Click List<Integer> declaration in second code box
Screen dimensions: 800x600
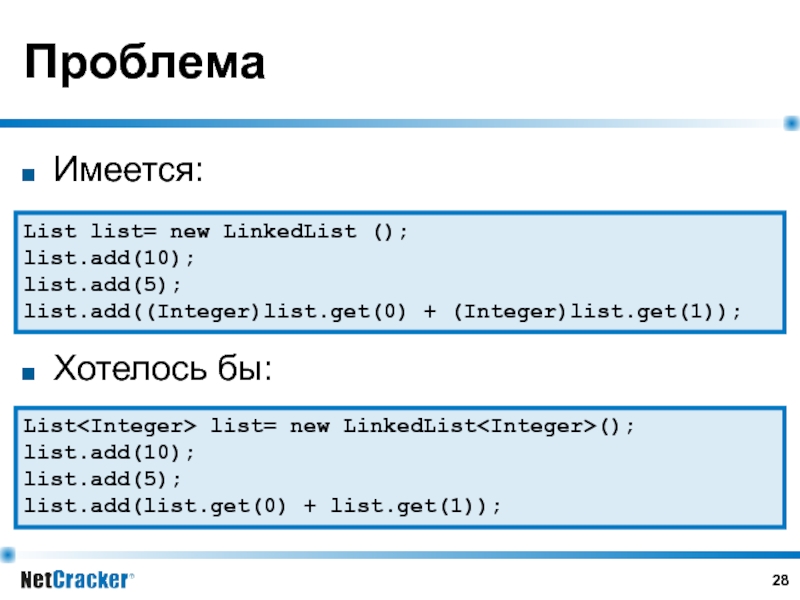[110, 426]
